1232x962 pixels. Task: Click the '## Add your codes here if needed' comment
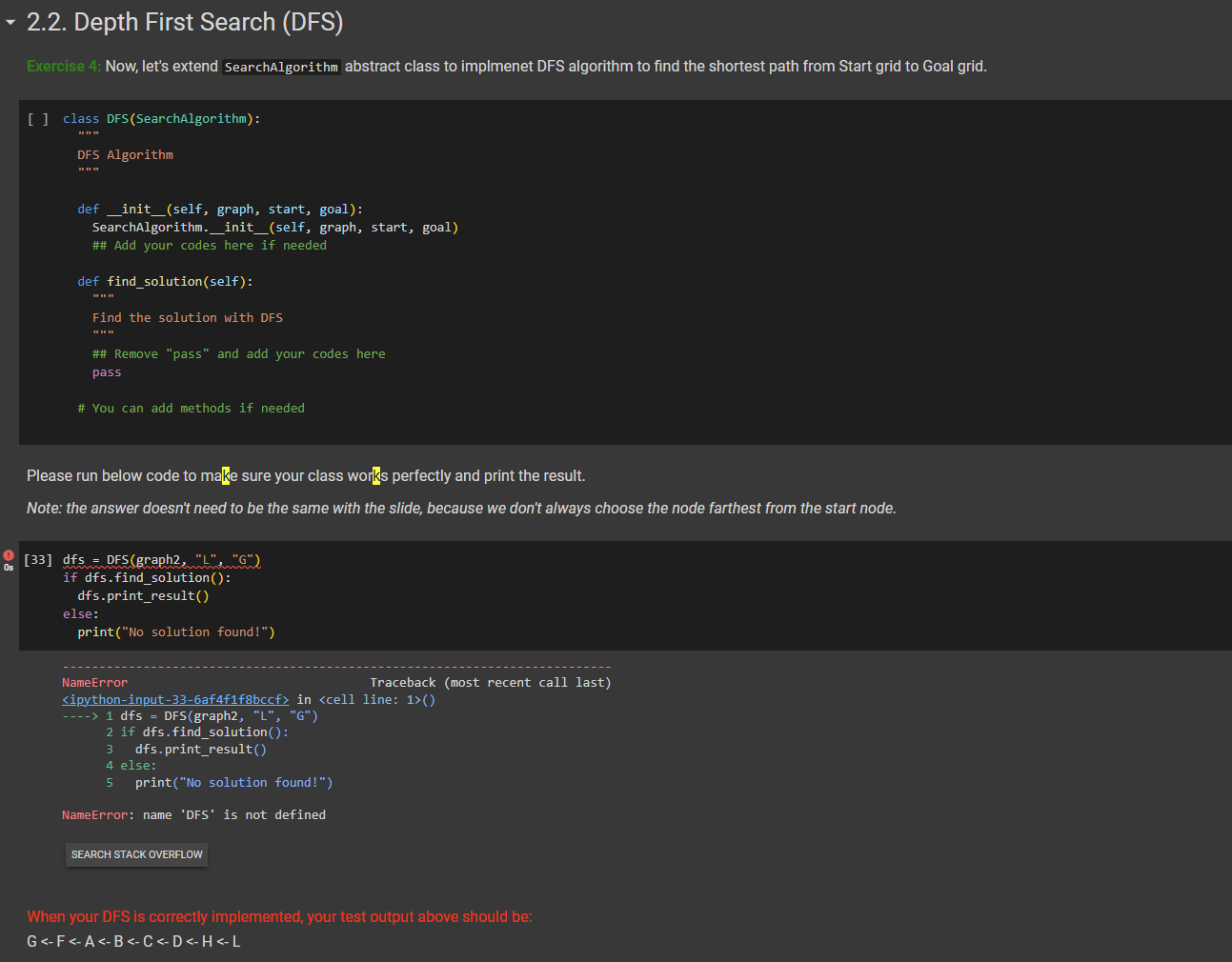[x=210, y=246]
